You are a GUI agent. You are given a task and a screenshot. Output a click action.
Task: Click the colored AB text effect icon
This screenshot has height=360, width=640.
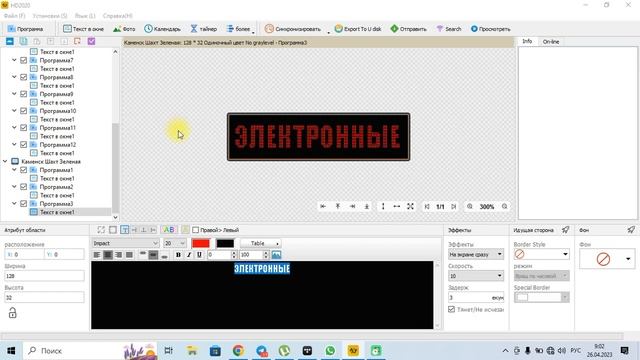click(x=169, y=230)
